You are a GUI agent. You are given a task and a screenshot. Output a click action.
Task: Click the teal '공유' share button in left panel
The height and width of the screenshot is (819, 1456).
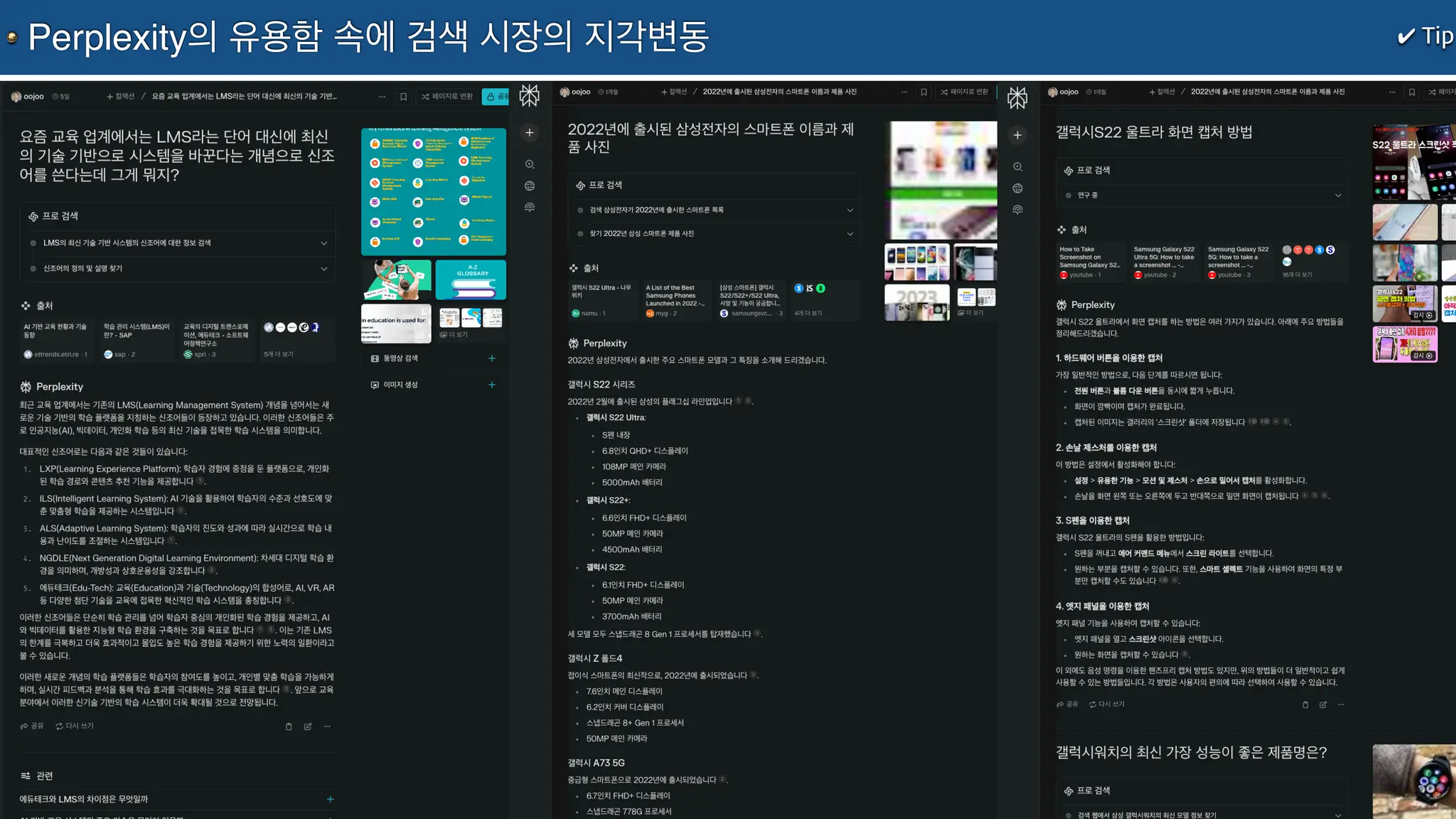(x=496, y=96)
